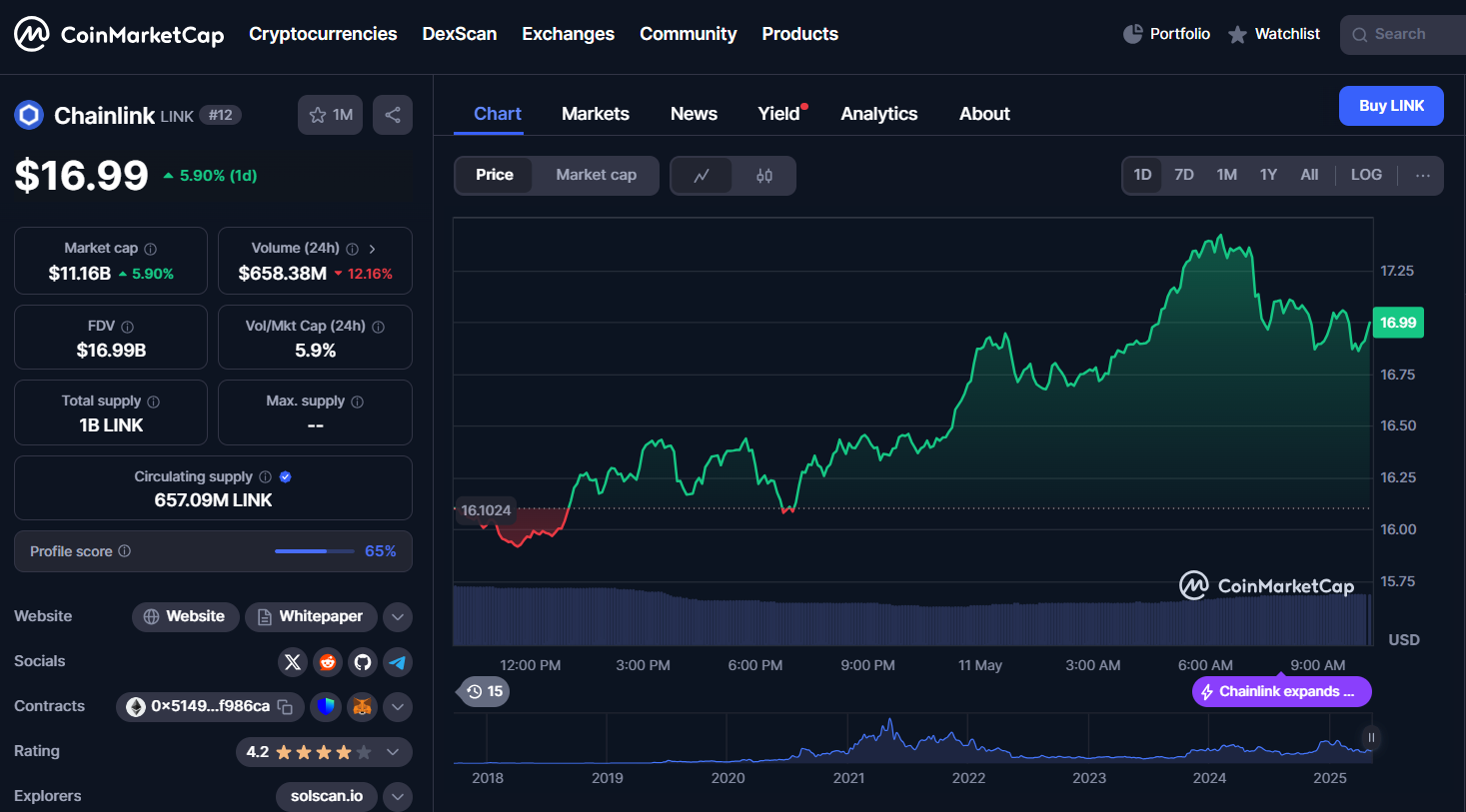Viewport: 1466px width, 812px height.
Task: Copy the contract address icon
Action: (x=285, y=706)
